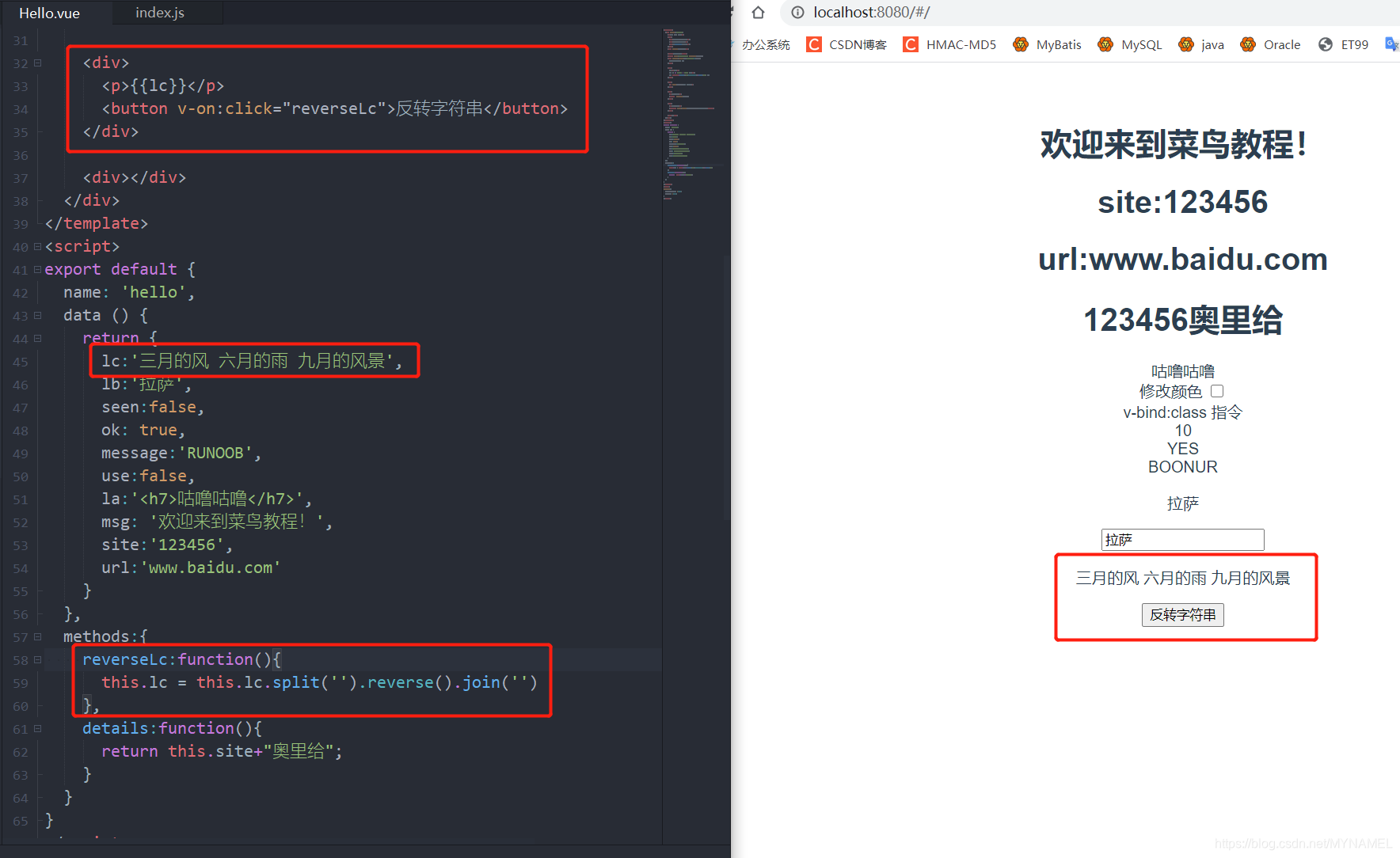Image resolution: width=1400 pixels, height=858 pixels.
Task: Open the HMAC-MD5 bookmark icon
Action: [x=911, y=44]
